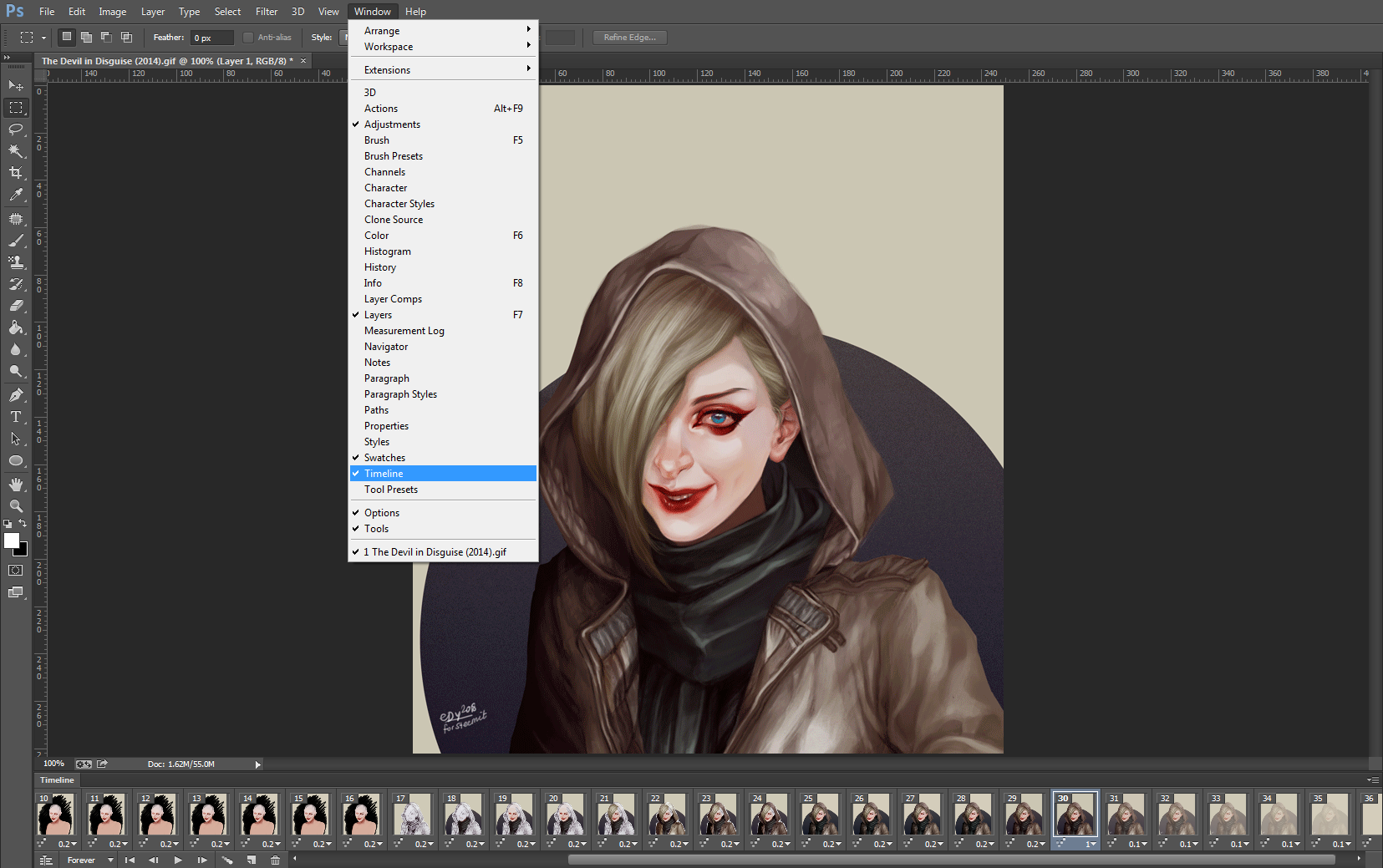Select the Move tool
1383x868 pixels.
point(16,85)
